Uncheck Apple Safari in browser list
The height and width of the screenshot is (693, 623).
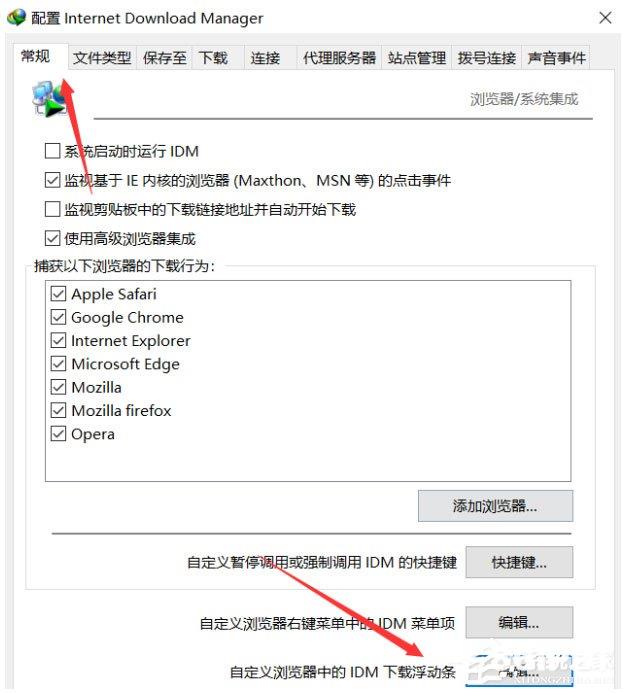coord(58,293)
